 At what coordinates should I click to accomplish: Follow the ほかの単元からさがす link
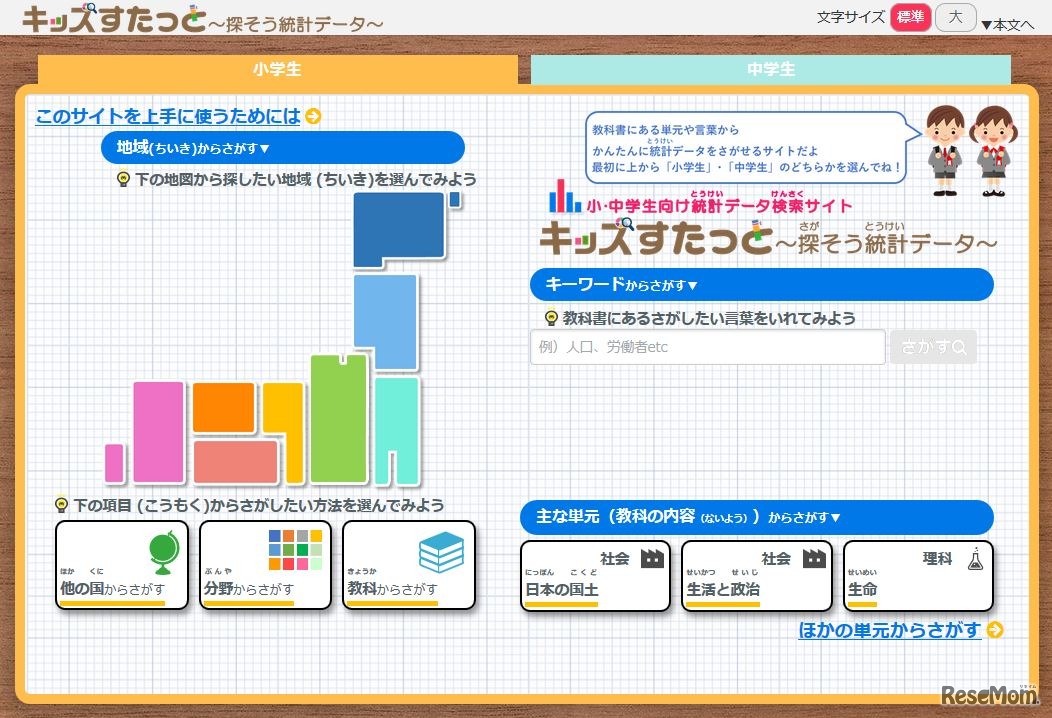tap(888, 630)
